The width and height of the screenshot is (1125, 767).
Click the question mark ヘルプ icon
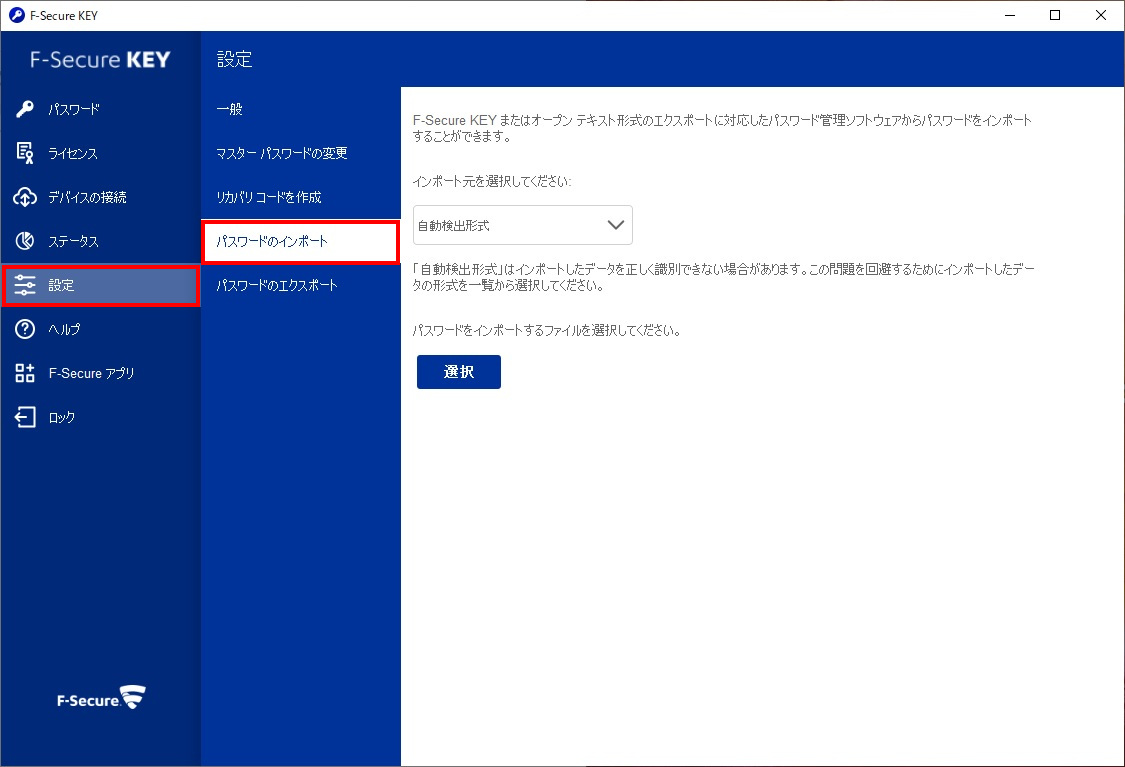click(26, 329)
